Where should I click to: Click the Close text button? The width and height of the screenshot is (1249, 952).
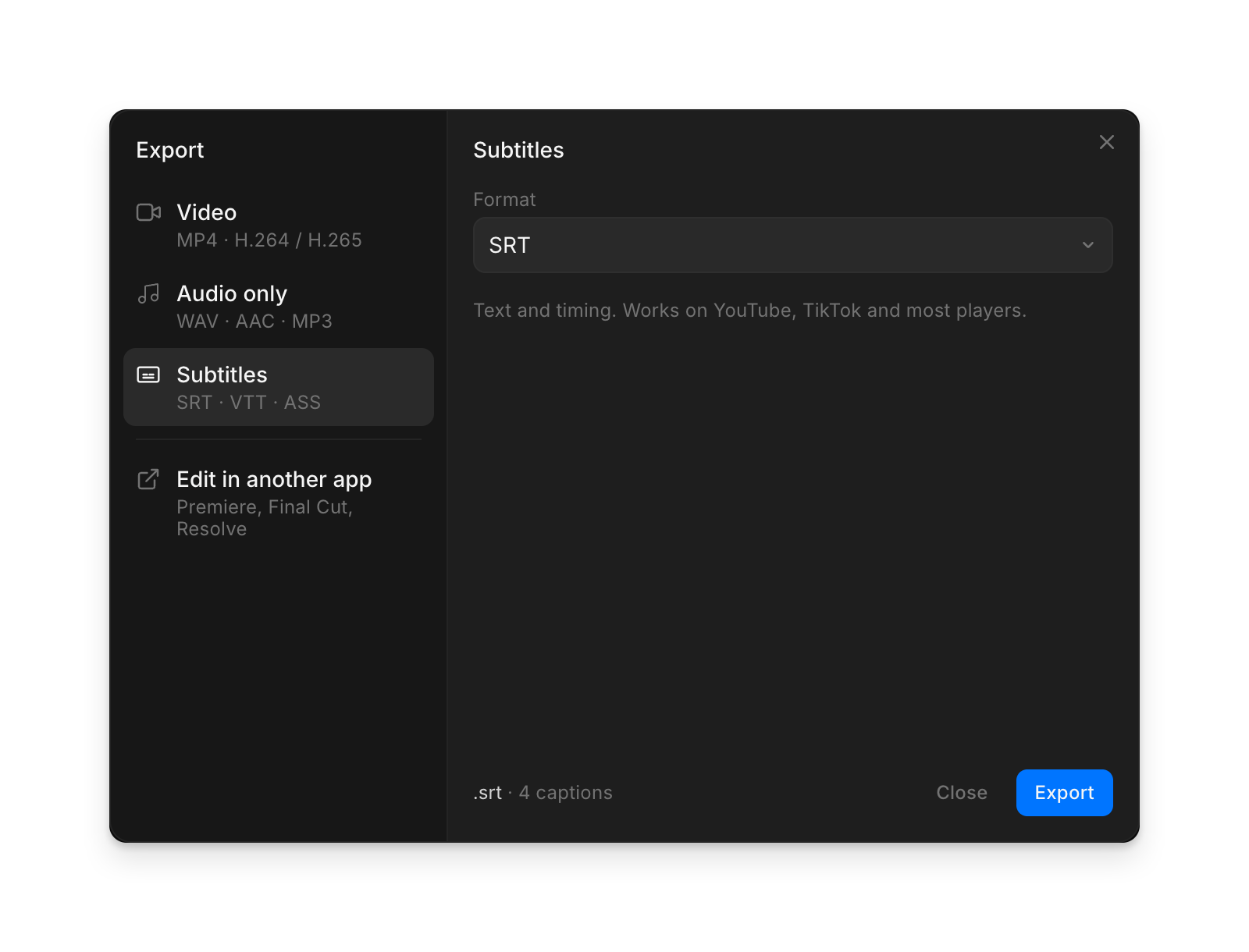pyautogui.click(x=962, y=793)
